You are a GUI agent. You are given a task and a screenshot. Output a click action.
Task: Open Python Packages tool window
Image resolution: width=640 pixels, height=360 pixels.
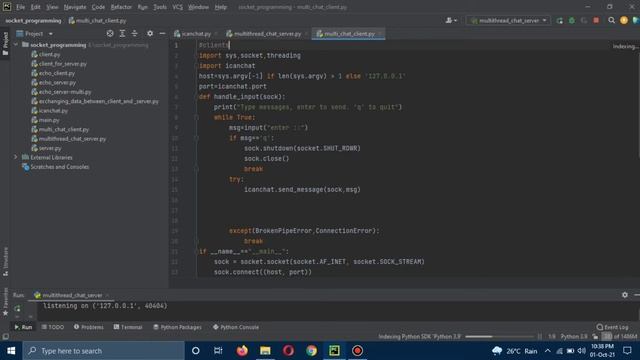coord(177,327)
